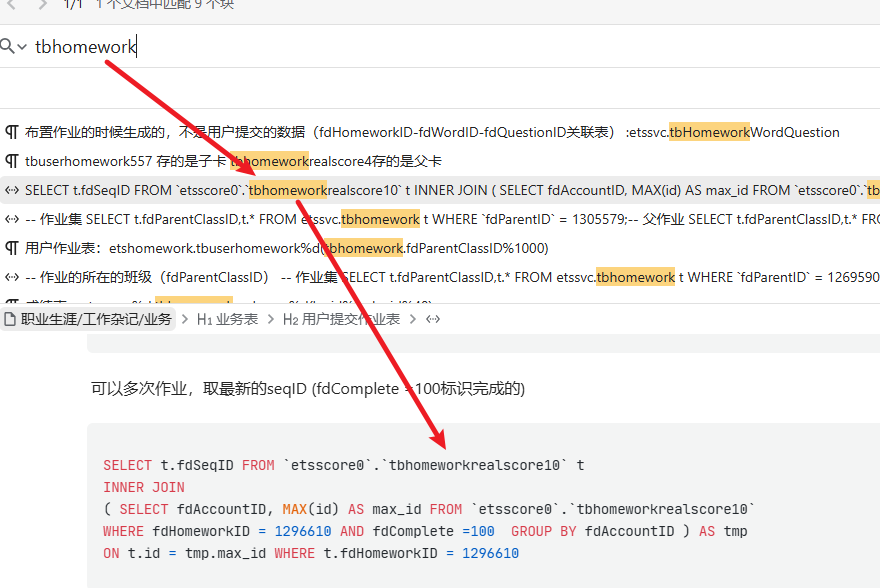Open result about tbuserhomework557
The width and height of the screenshot is (880, 588).
440,162
